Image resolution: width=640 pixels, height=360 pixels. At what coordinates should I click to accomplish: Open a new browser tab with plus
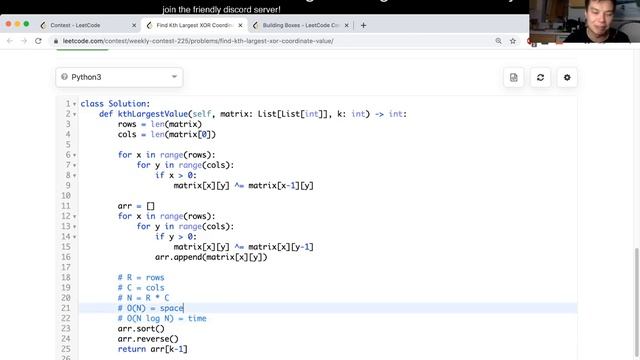363,25
